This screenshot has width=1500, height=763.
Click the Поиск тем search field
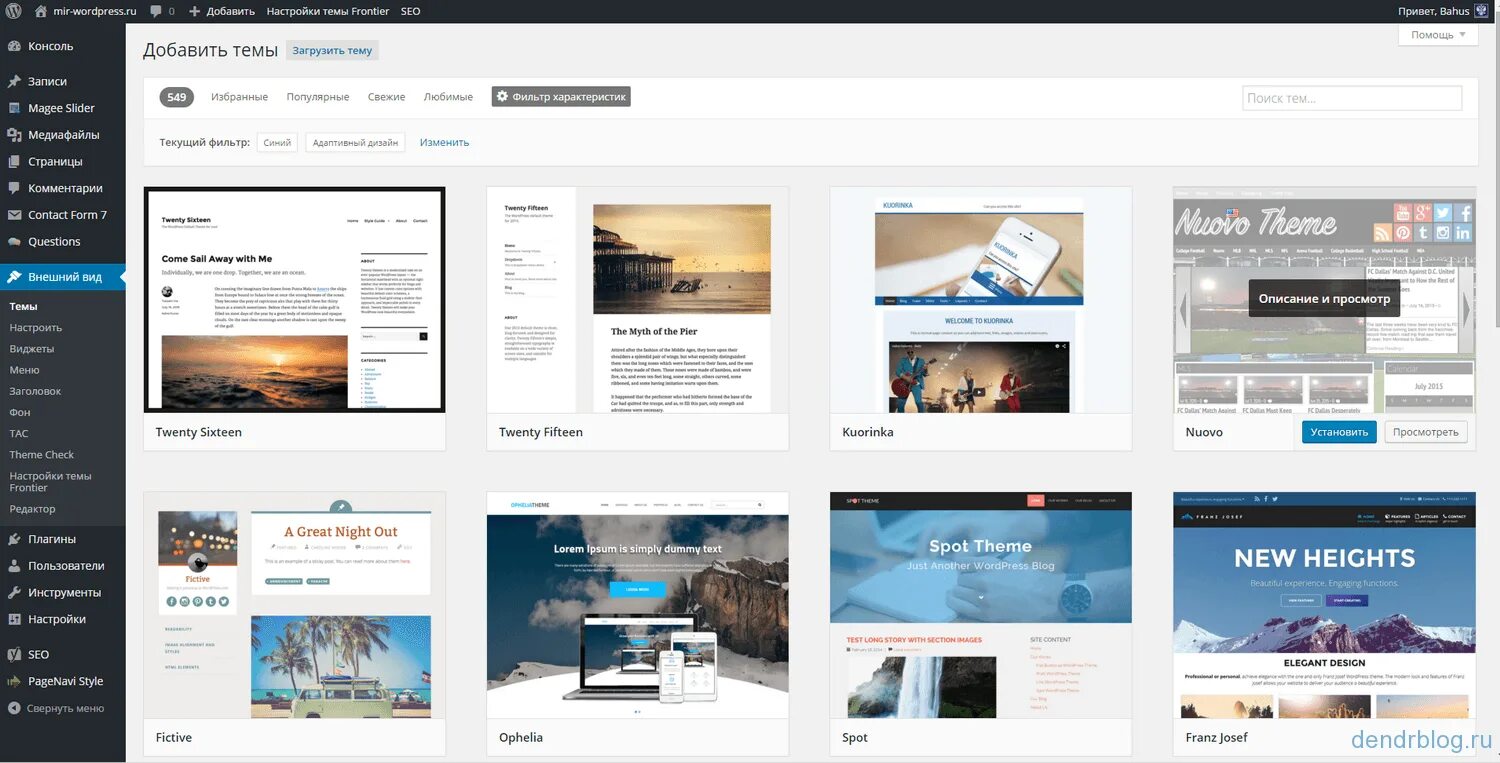(1352, 98)
